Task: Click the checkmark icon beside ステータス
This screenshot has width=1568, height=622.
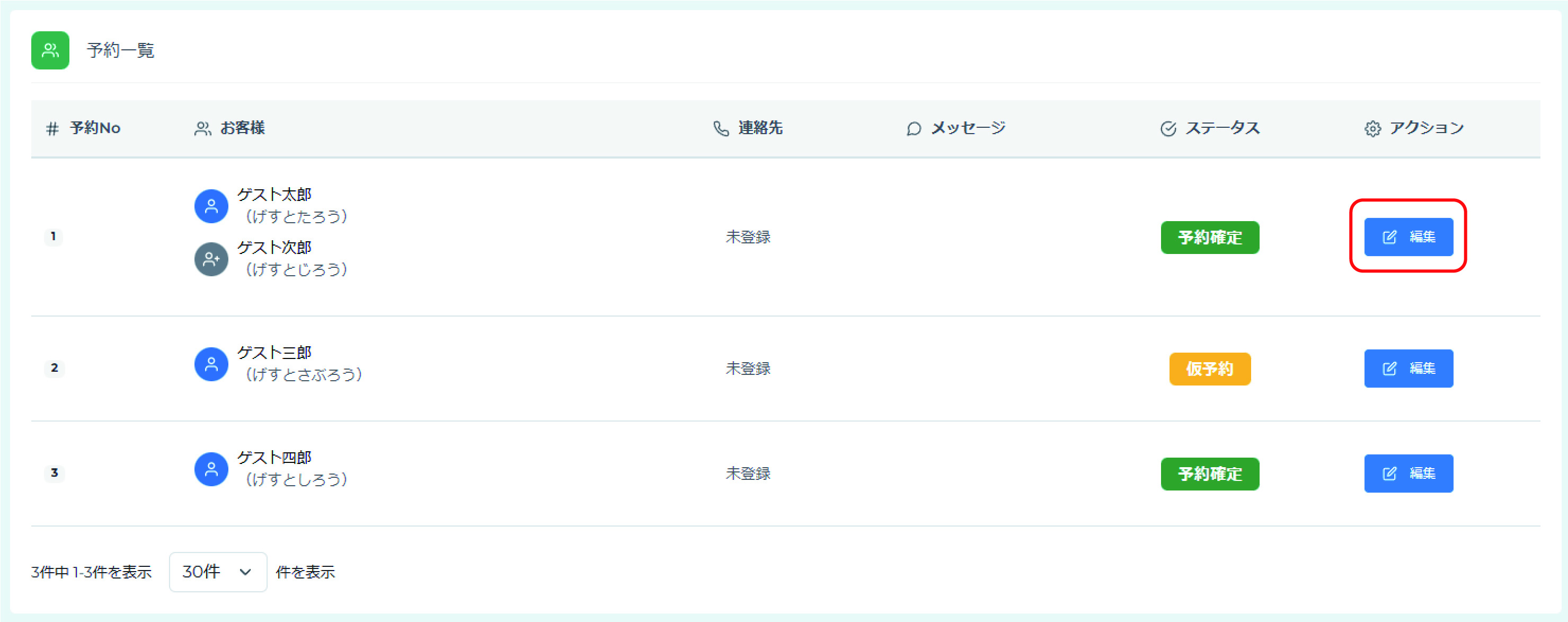Action: [1168, 128]
